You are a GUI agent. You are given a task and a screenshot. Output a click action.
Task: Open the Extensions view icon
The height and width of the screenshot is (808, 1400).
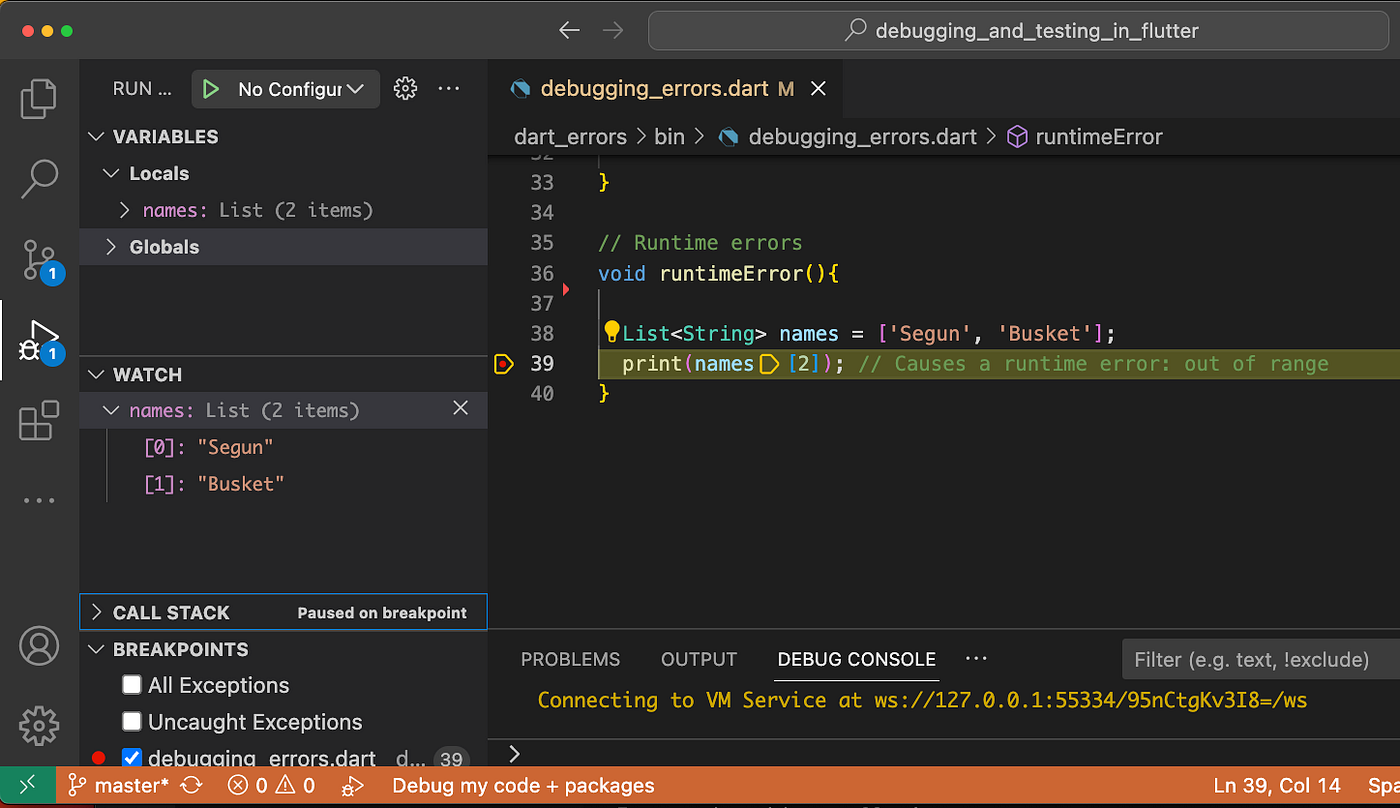point(39,421)
